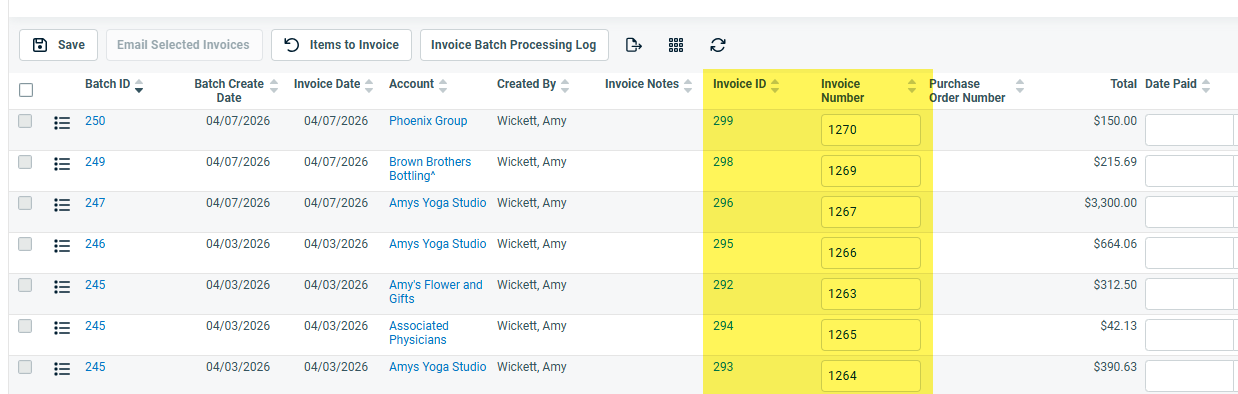This screenshot has height=394, width=1238.
Task: Sort by Batch ID column arrows
Action: click(139, 86)
